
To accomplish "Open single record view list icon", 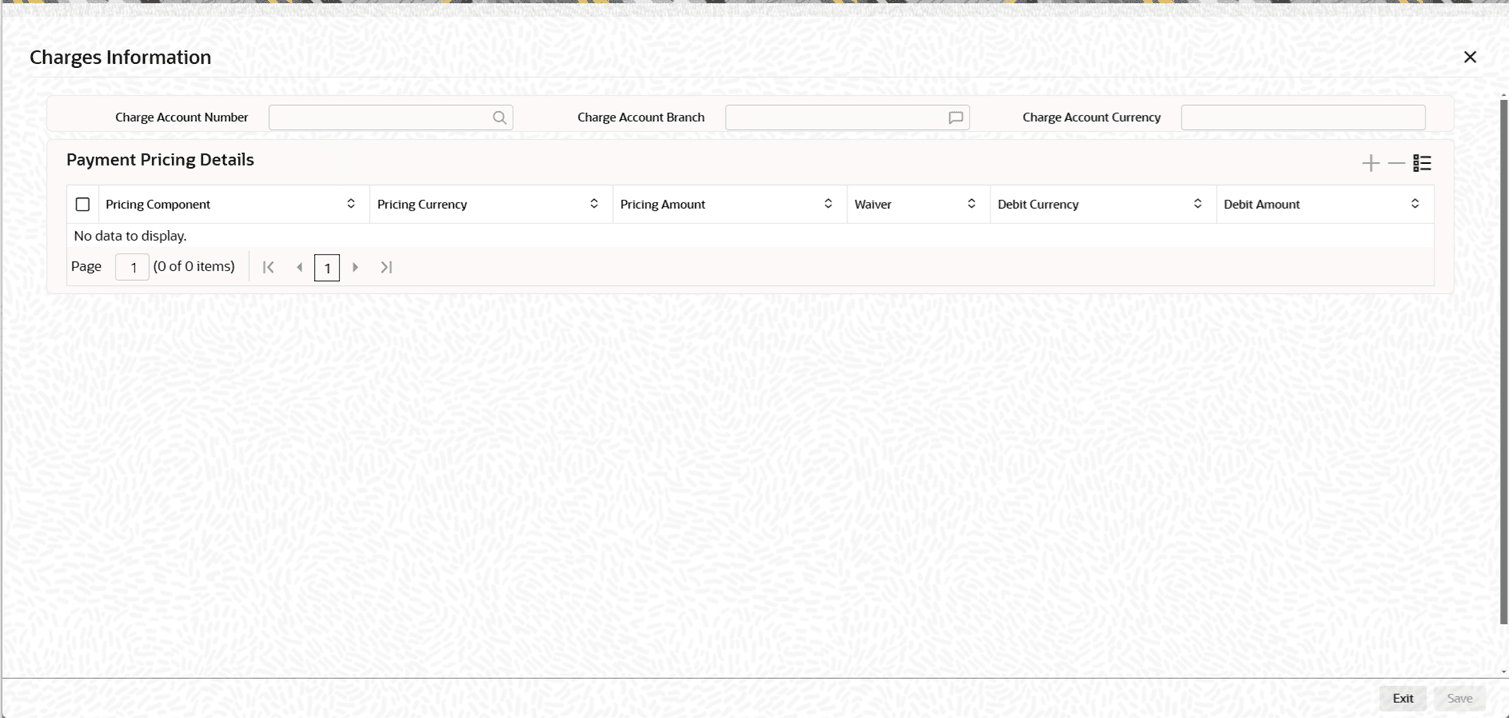I will pyautogui.click(x=1422, y=163).
